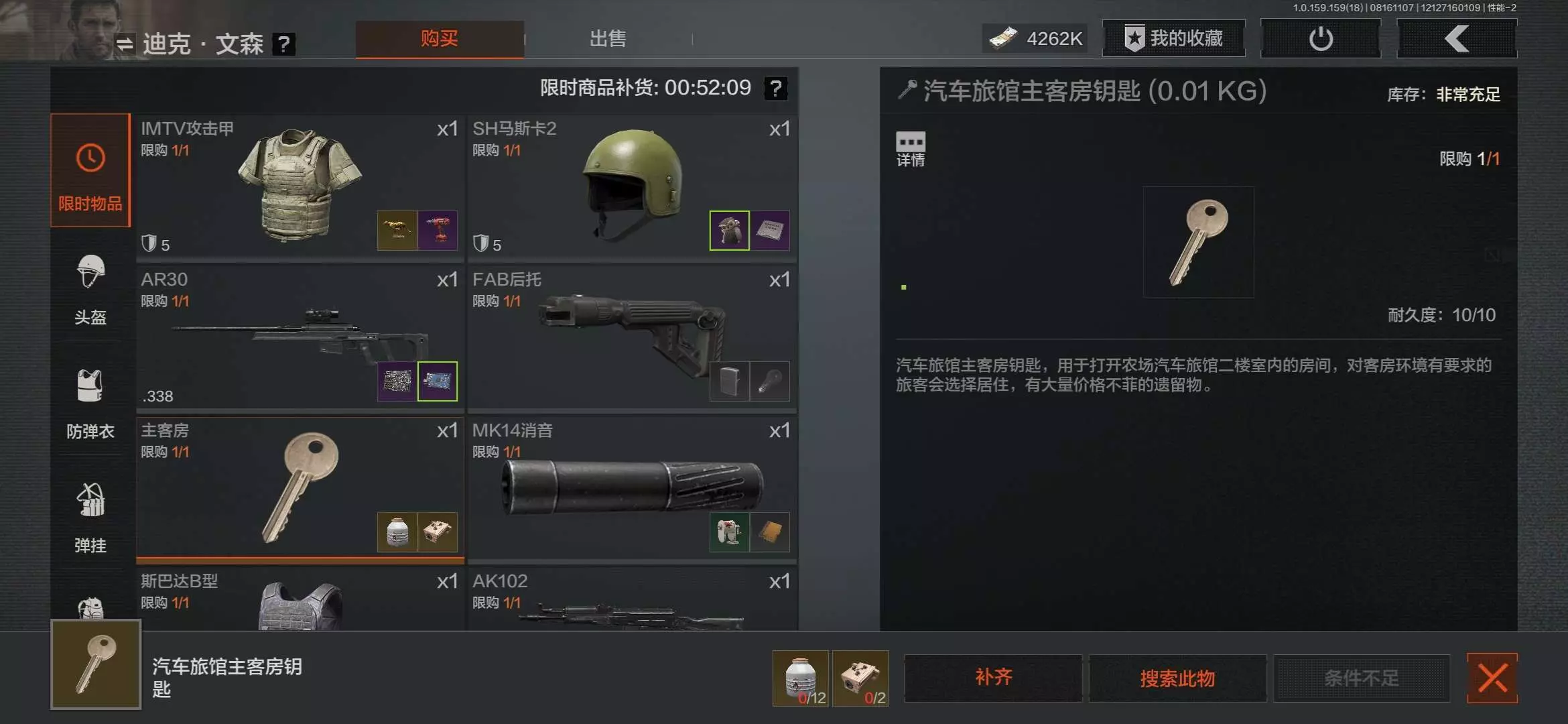Click the 搜索此物 button

1177,678
